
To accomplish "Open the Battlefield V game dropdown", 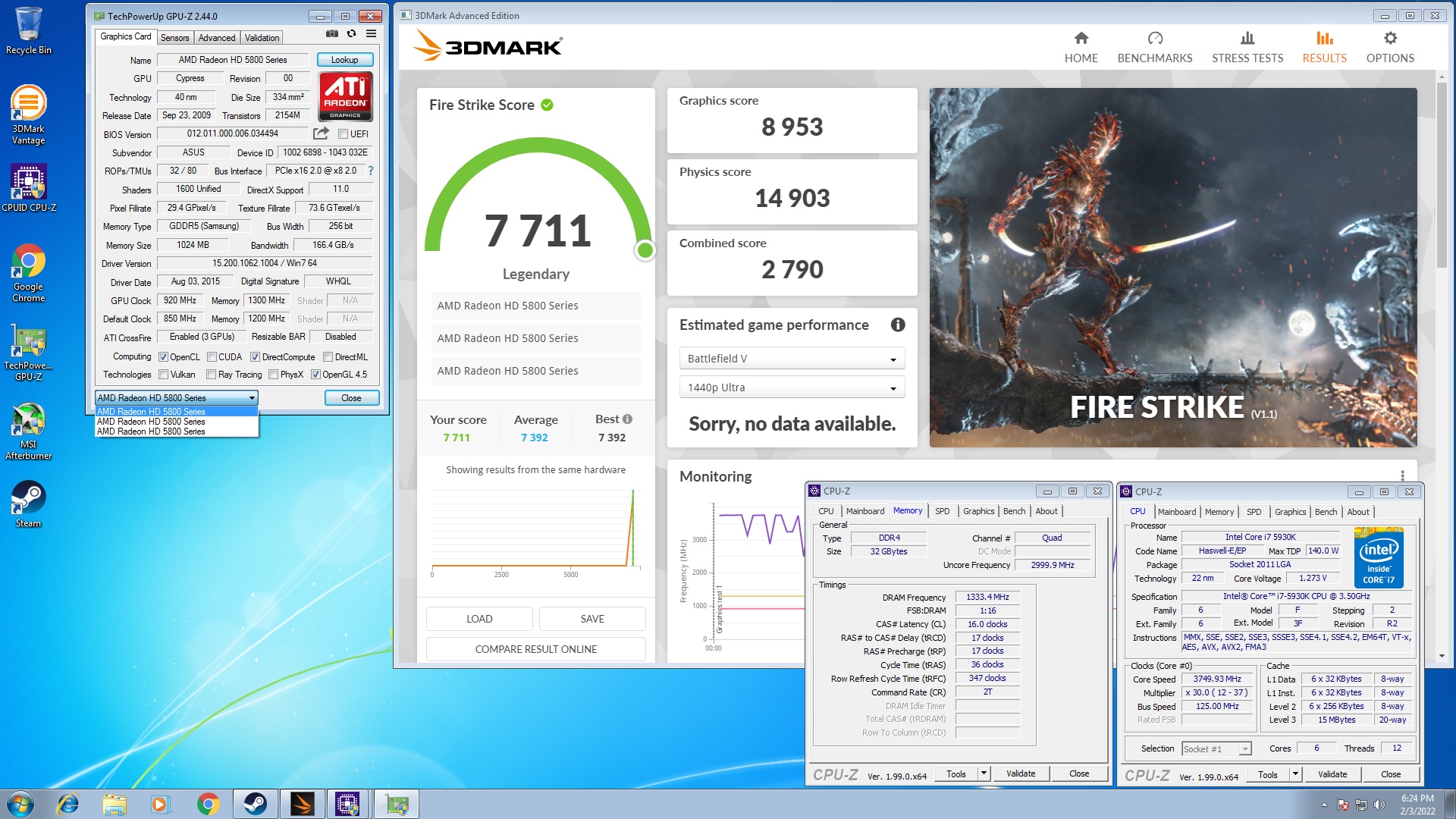I will (792, 359).
